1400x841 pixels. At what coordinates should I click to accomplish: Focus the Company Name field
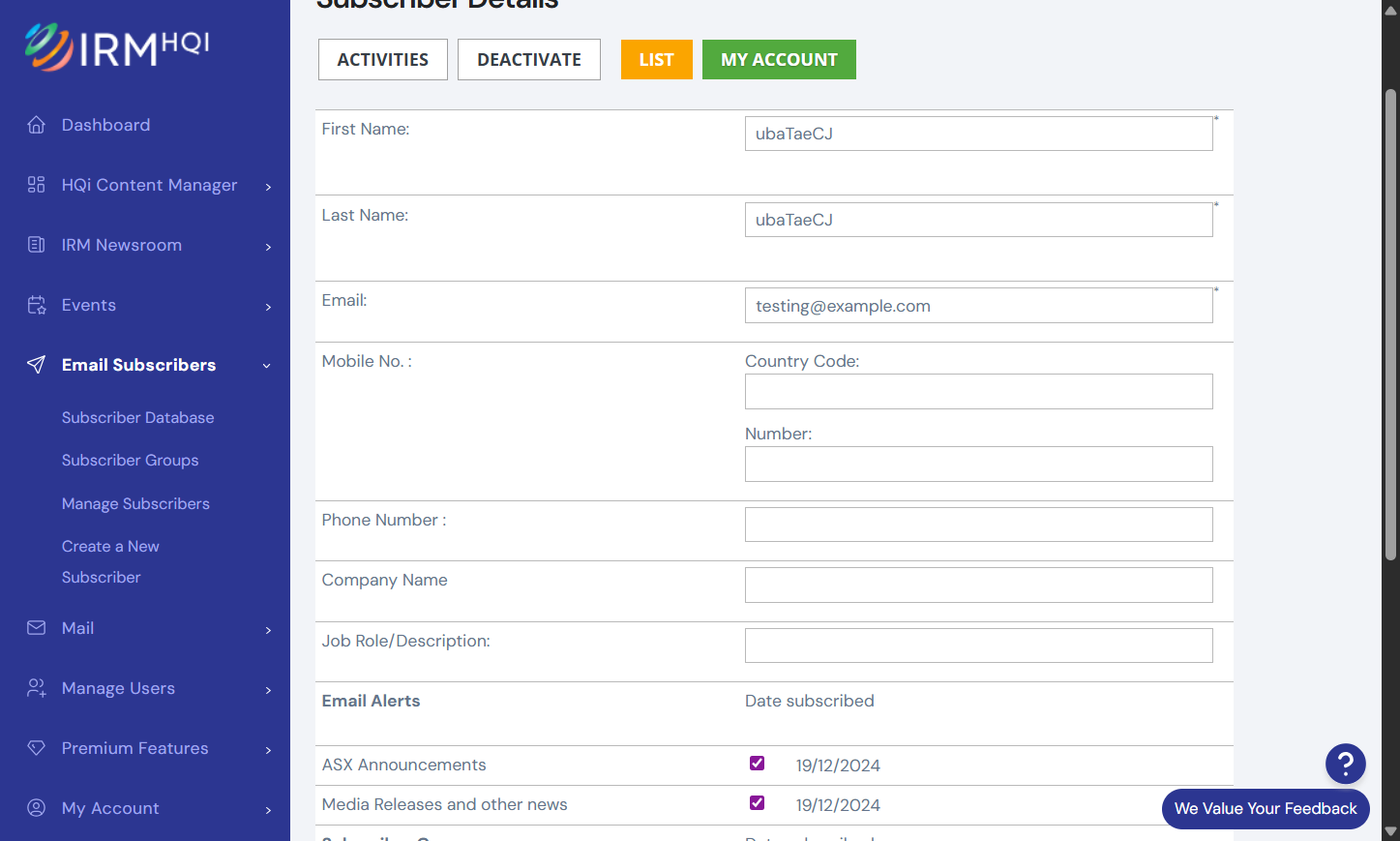pos(979,586)
